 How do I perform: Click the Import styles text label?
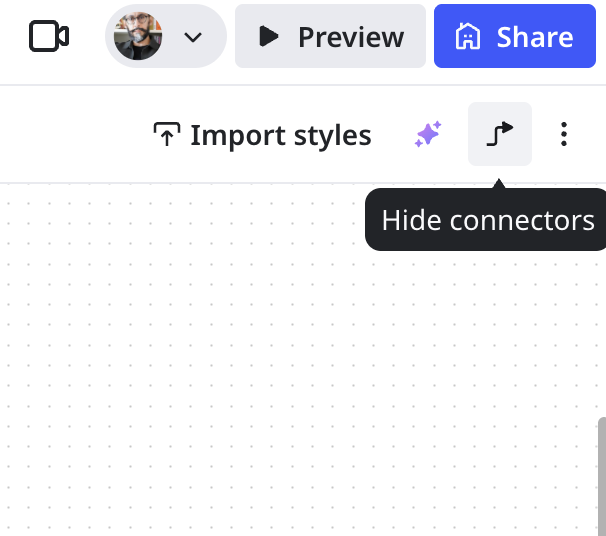tap(280, 135)
